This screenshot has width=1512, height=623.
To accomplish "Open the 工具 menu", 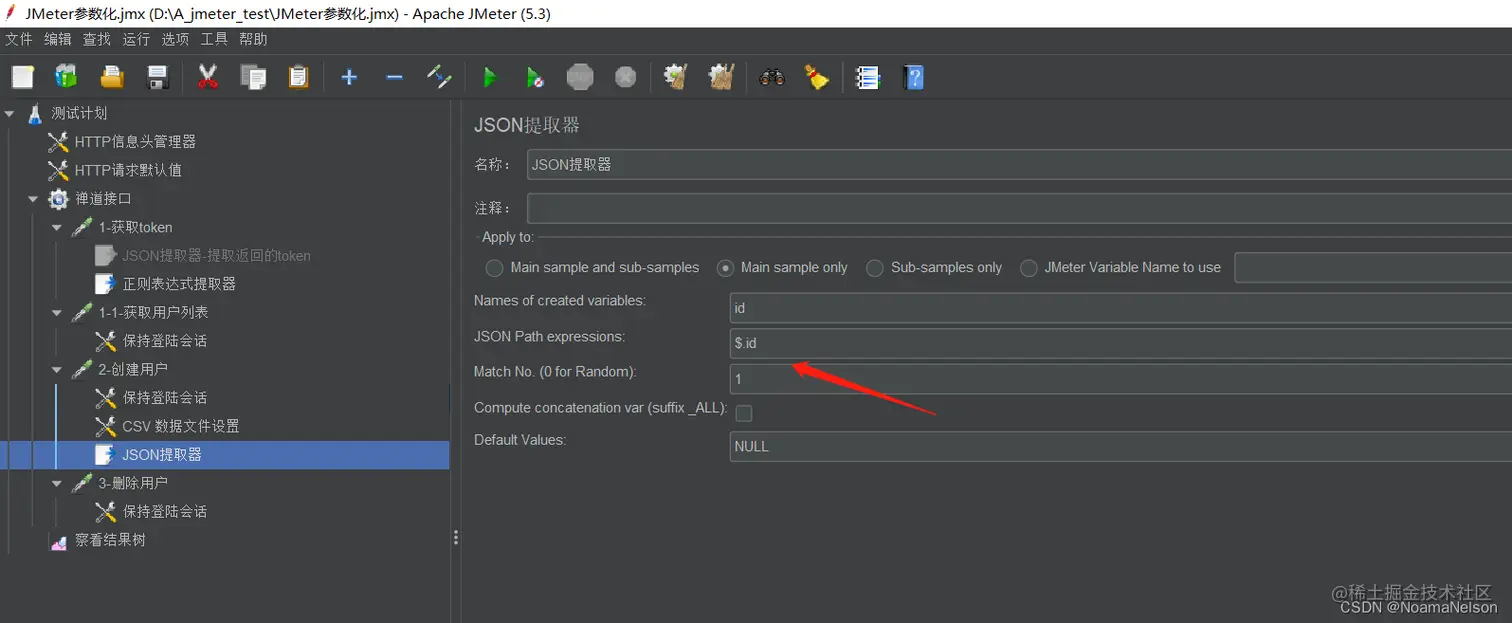I will [x=214, y=39].
